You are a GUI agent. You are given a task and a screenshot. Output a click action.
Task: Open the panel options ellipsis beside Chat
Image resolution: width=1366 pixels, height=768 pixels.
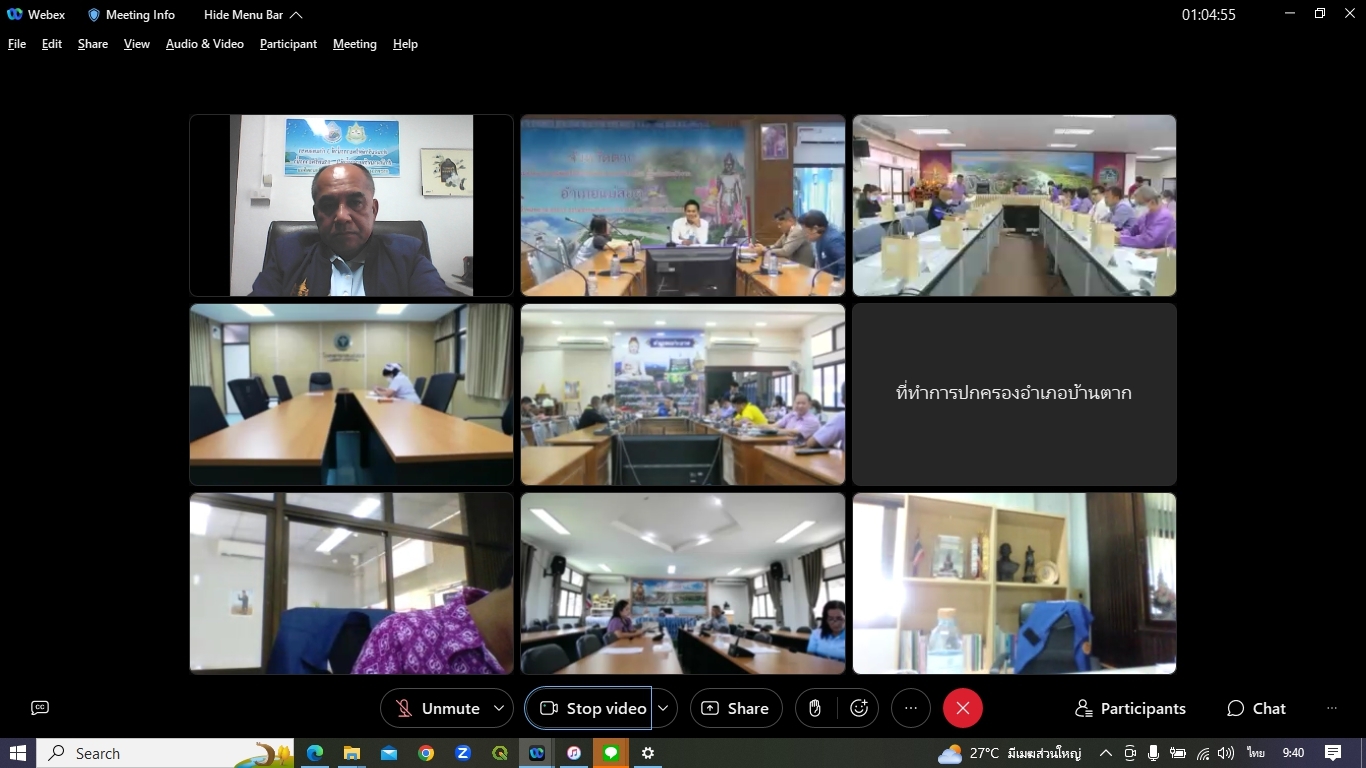pos(1332,708)
